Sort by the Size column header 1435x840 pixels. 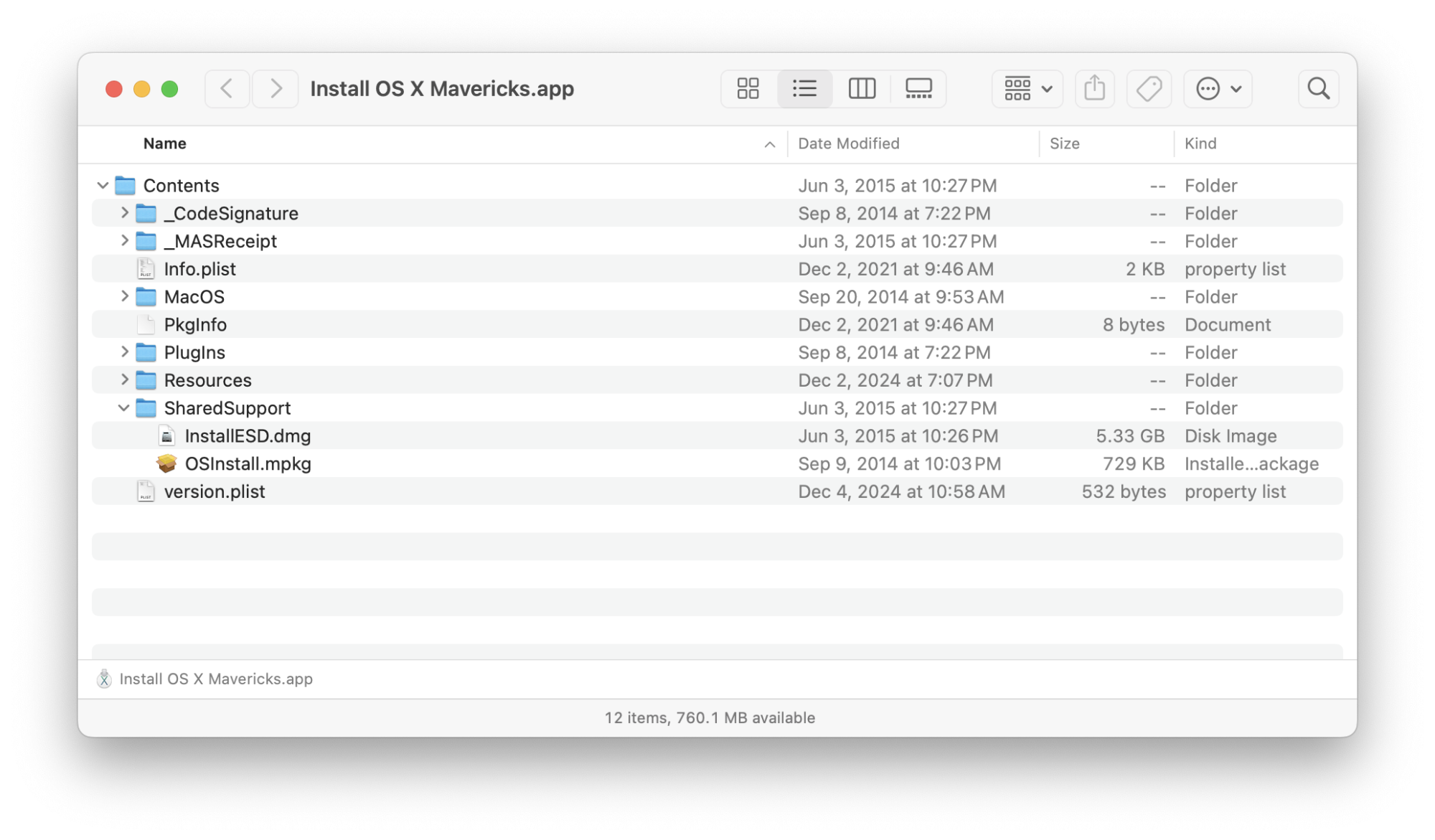click(x=1065, y=143)
